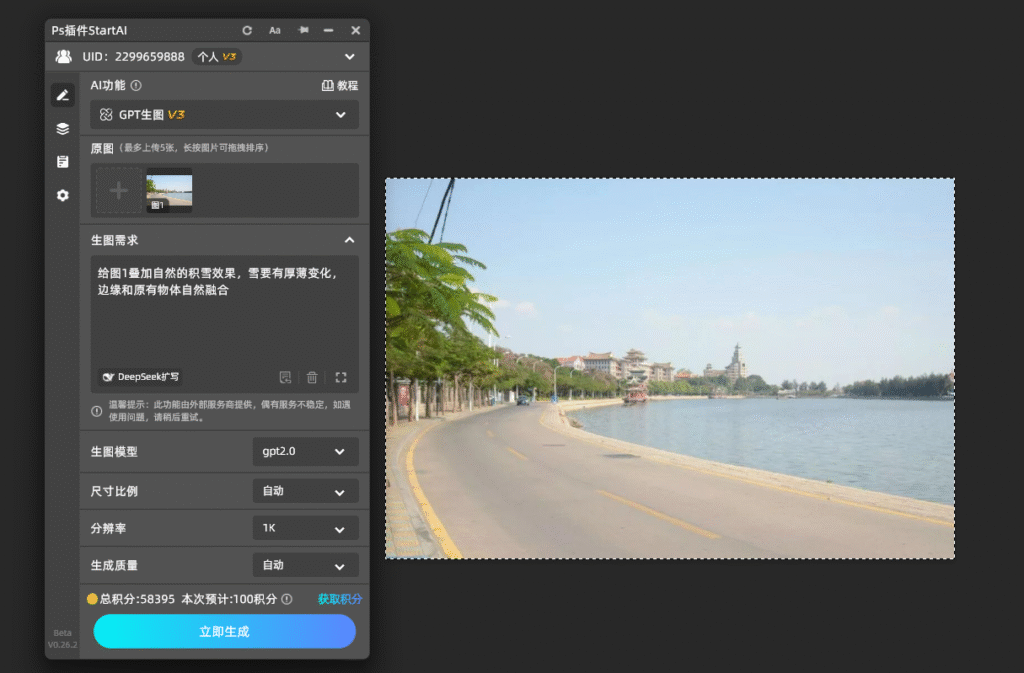Click the refresh icon in the title bar

(x=247, y=31)
